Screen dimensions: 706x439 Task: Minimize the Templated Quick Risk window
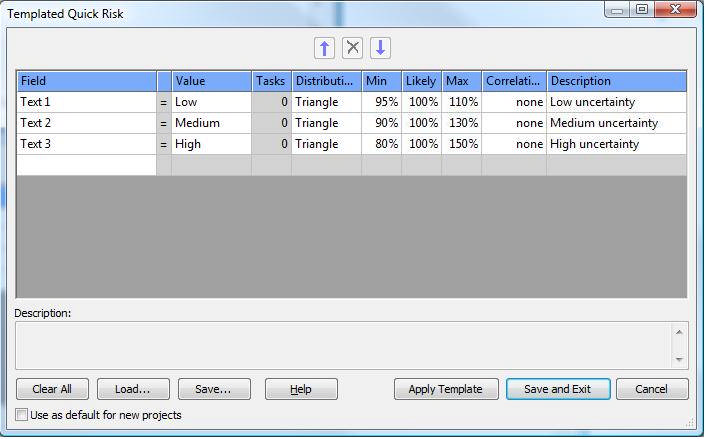pyautogui.click(x=617, y=9)
